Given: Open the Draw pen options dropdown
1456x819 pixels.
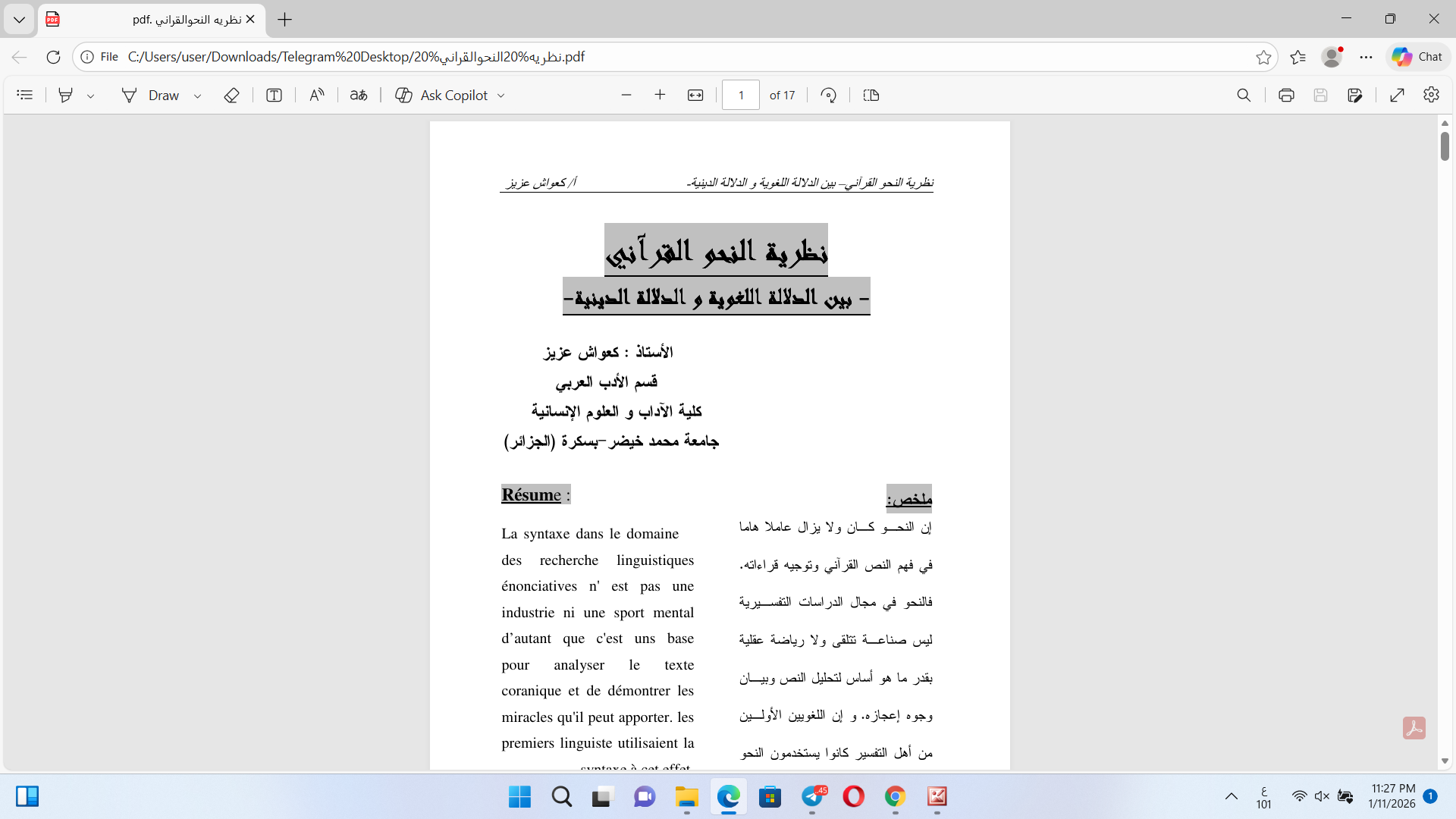Looking at the screenshot, I should coord(198,96).
